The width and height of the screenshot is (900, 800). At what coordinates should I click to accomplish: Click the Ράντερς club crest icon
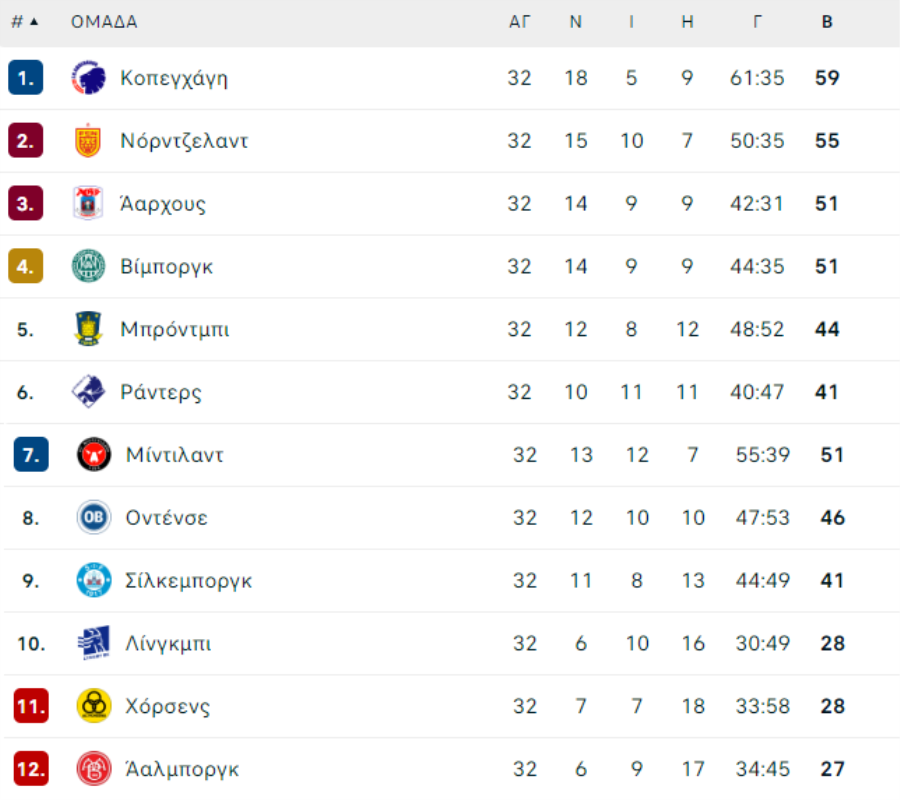click(x=88, y=391)
